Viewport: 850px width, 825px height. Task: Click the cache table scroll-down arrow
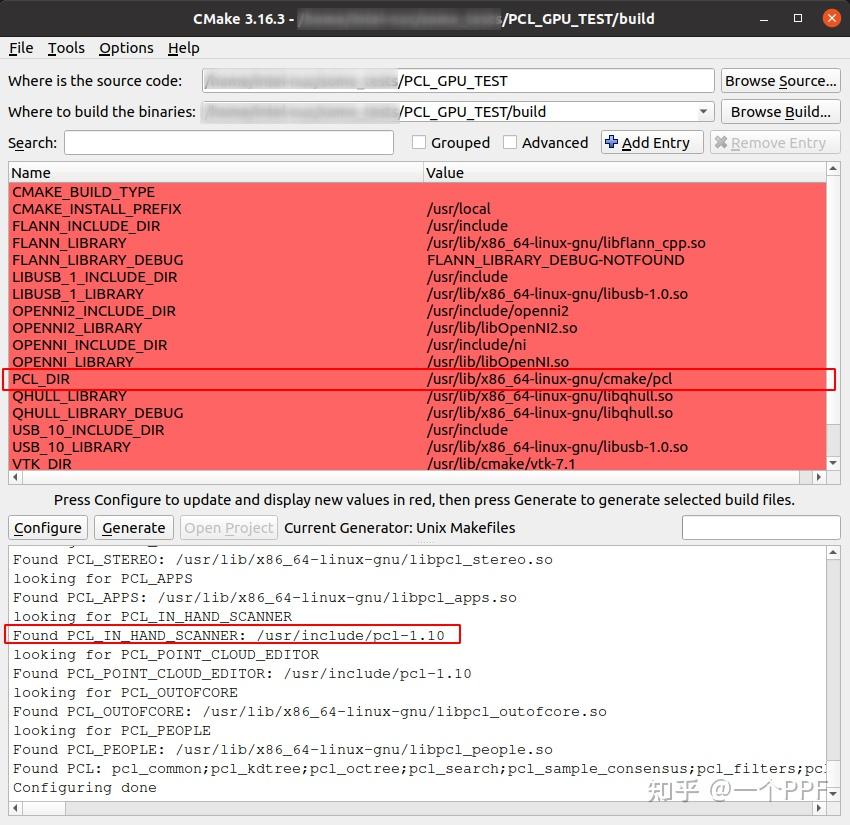(x=833, y=463)
